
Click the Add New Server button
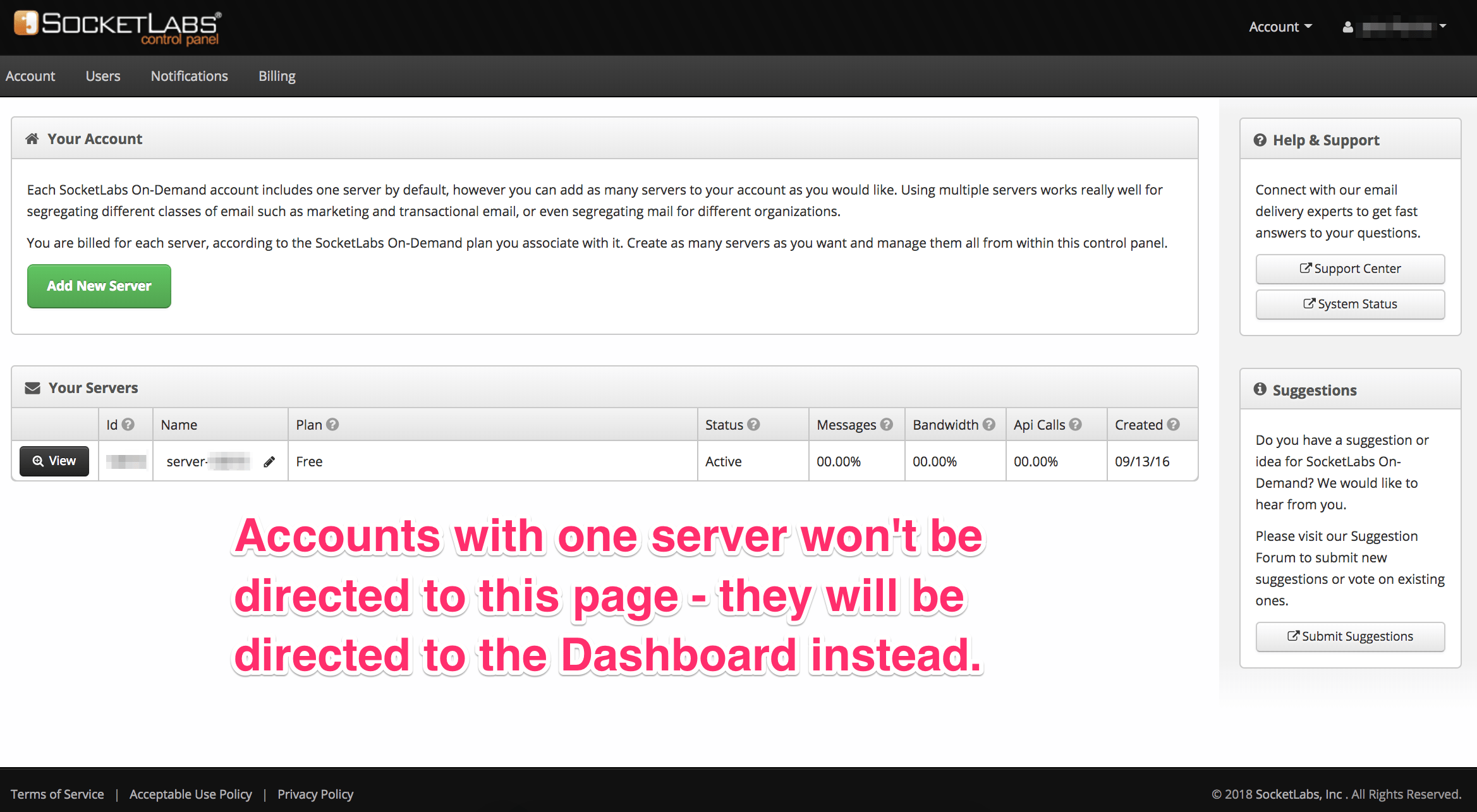[99, 286]
